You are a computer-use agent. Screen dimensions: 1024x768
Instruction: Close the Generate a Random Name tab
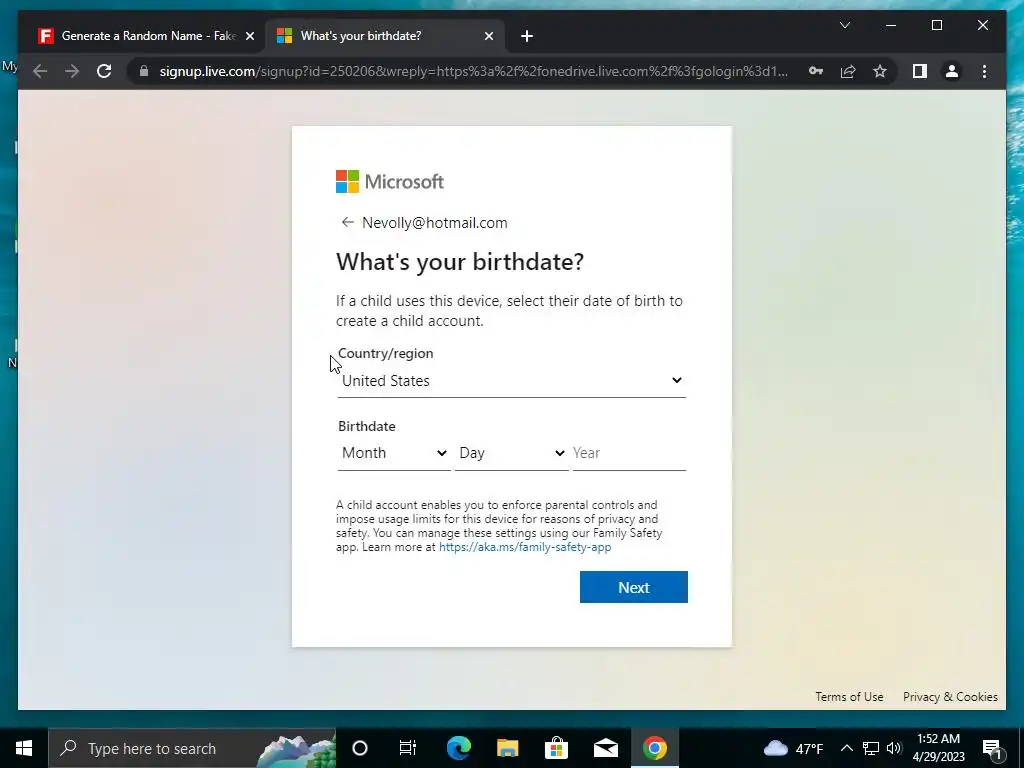click(x=249, y=36)
